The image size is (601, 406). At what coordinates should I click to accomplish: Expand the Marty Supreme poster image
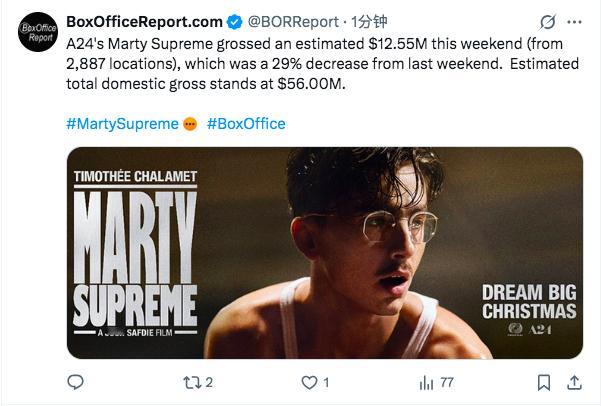pyautogui.click(x=324, y=253)
